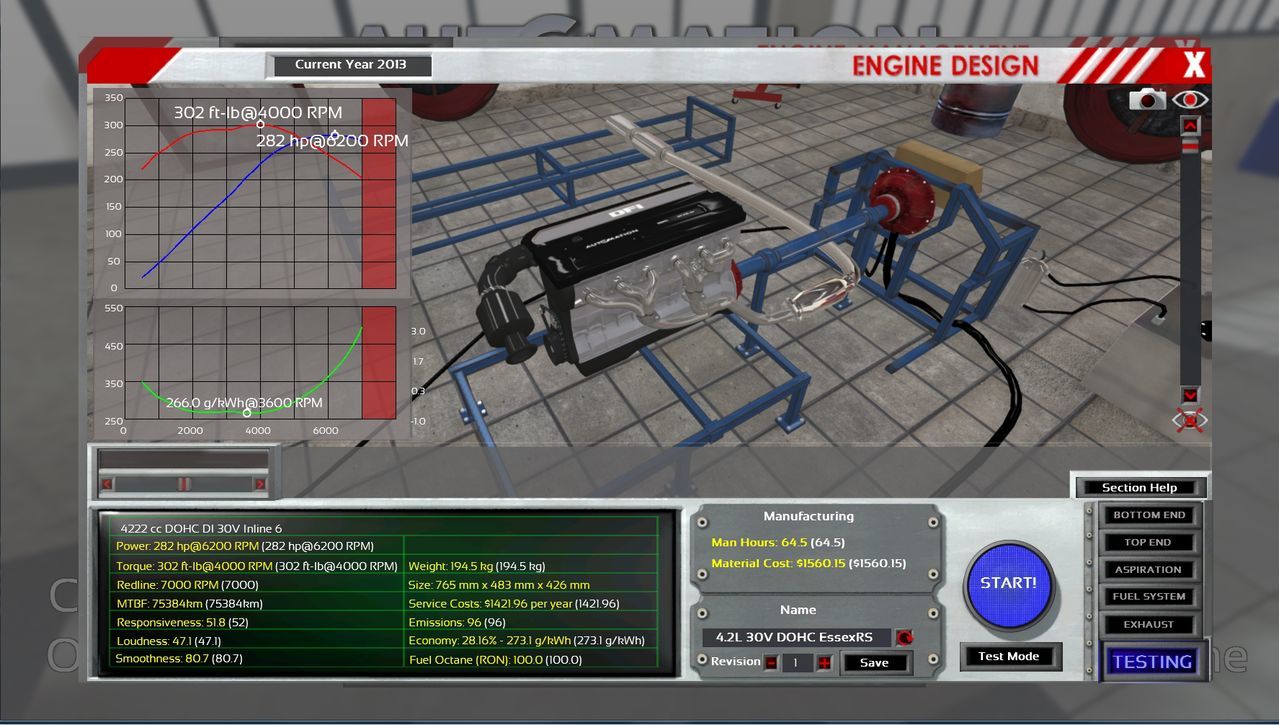Take a screenshot with the camera icon
The image size is (1279, 725).
(1147, 99)
